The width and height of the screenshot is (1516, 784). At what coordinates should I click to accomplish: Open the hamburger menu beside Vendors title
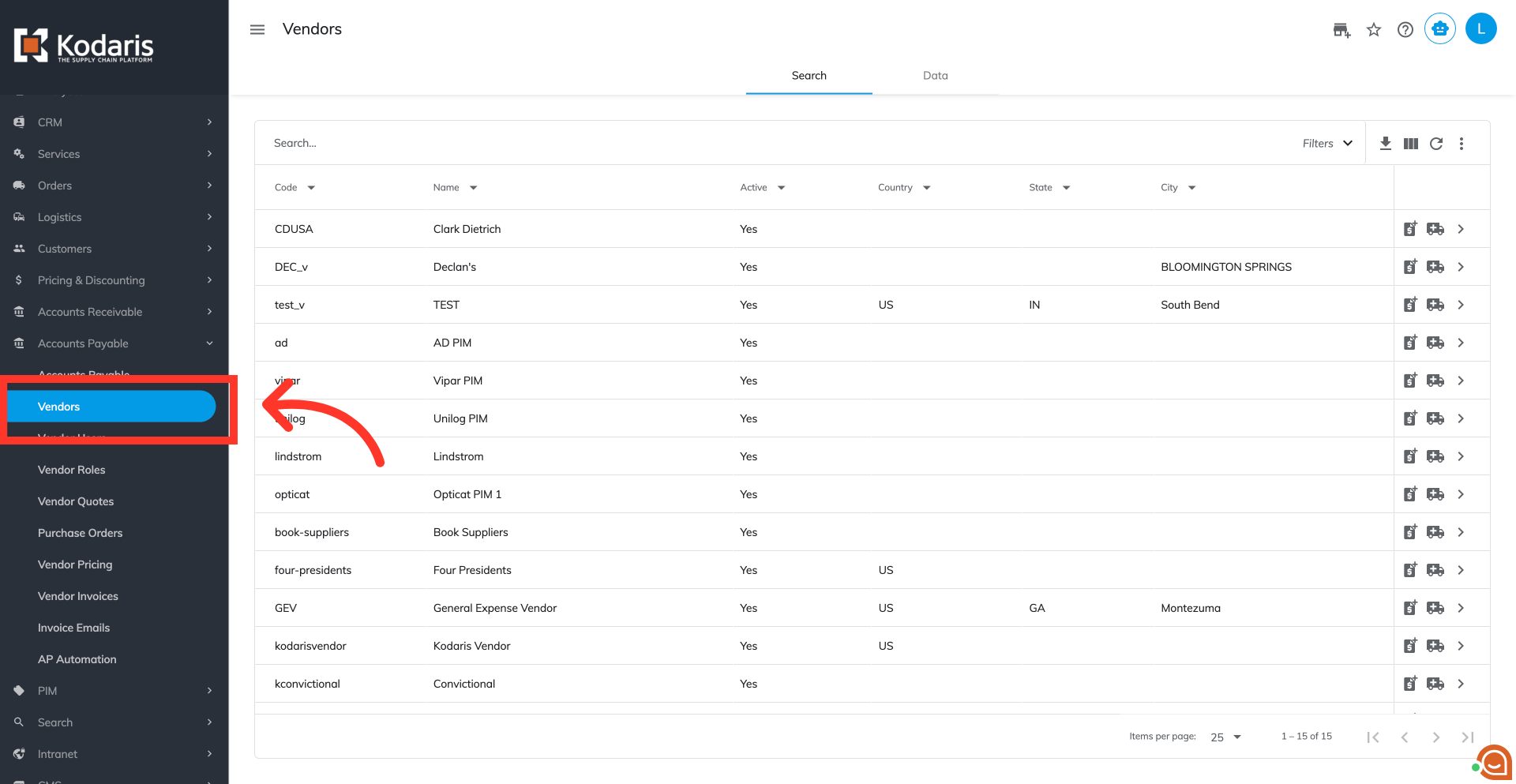[x=257, y=29]
